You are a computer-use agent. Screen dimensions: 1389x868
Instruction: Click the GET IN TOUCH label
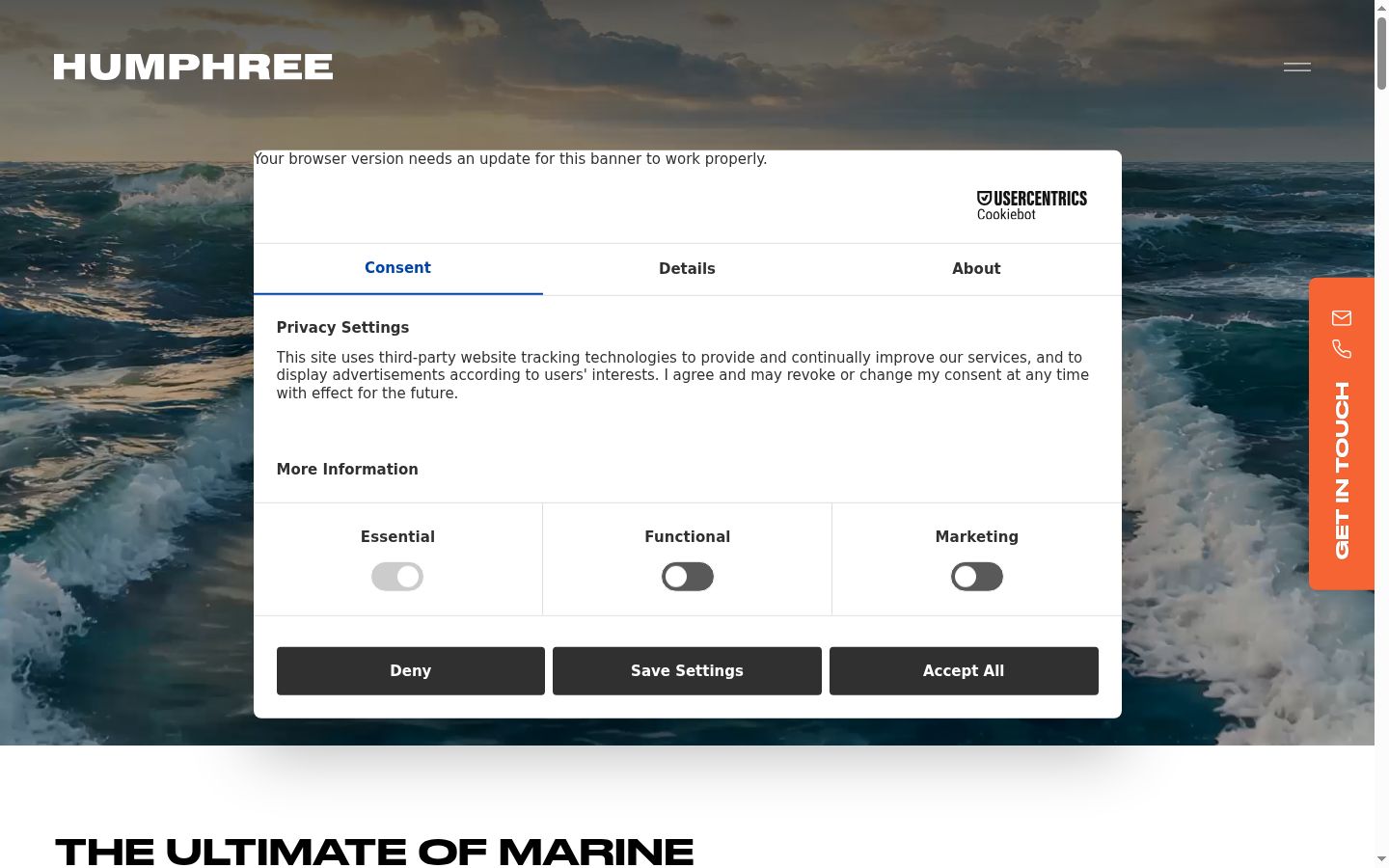point(1342,471)
